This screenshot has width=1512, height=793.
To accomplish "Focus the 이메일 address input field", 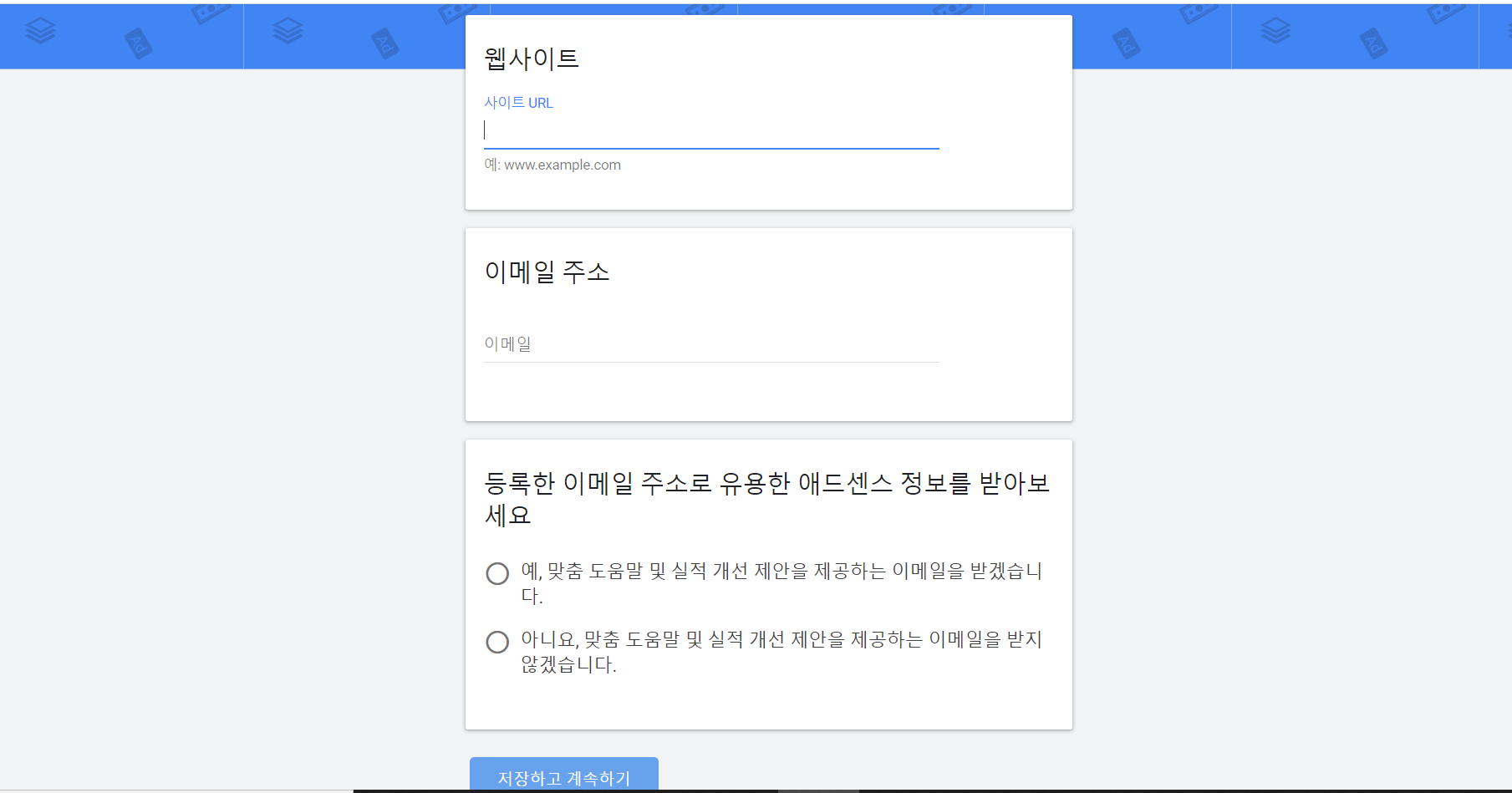I will click(x=711, y=344).
